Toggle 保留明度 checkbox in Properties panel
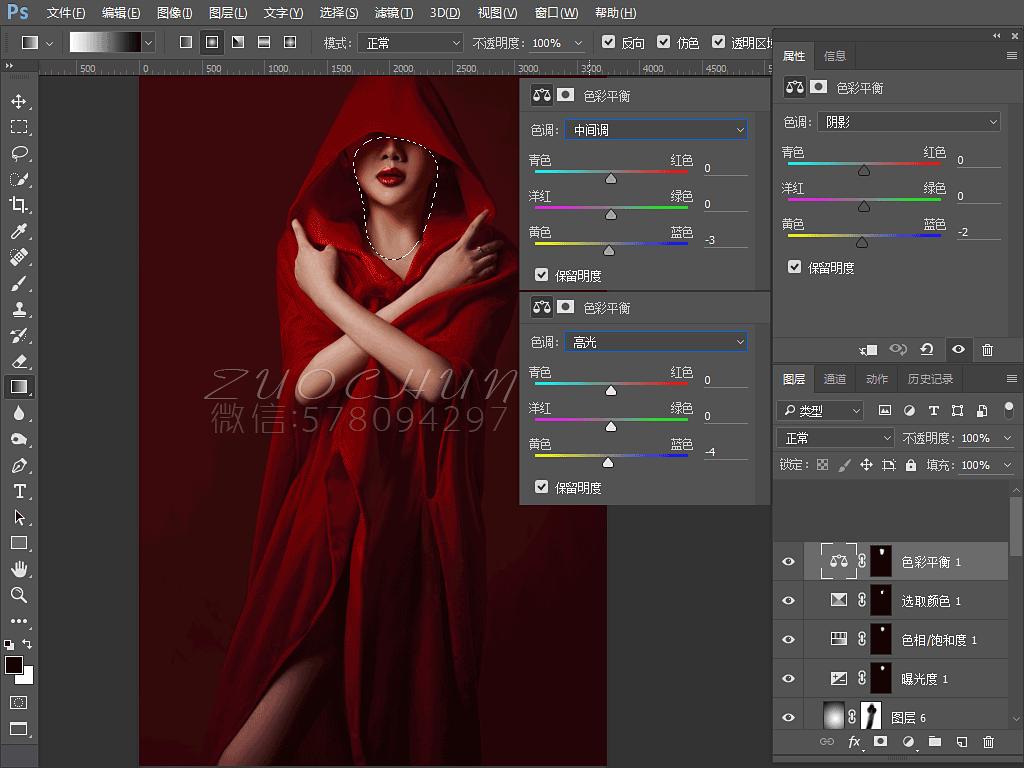1024x768 pixels. 794,266
